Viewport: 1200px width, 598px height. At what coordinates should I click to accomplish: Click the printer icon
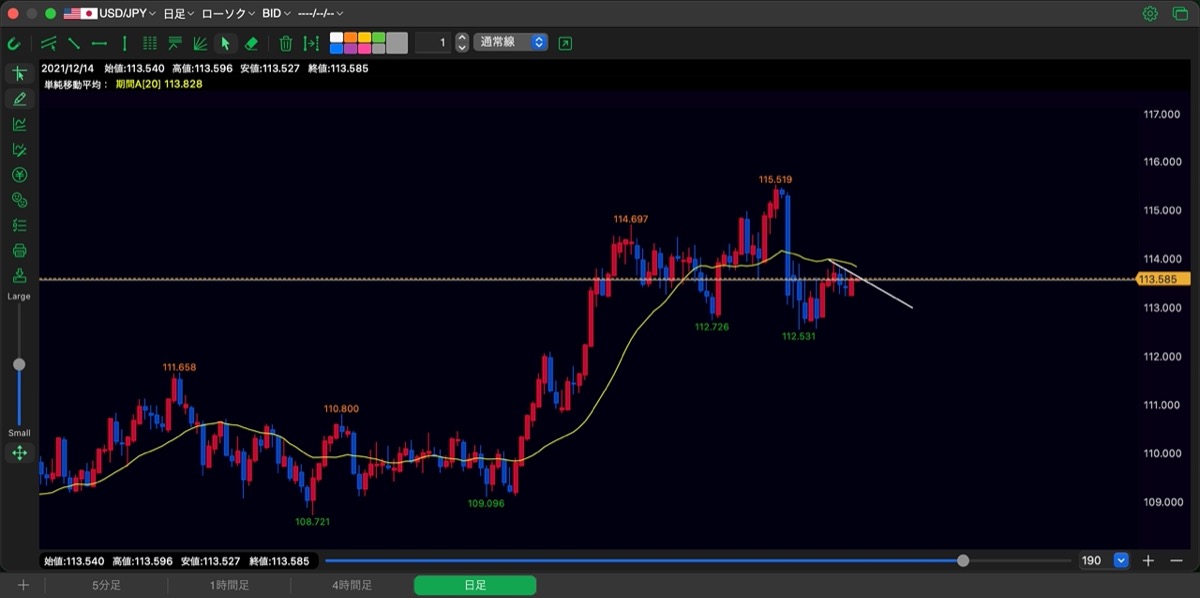coord(19,250)
